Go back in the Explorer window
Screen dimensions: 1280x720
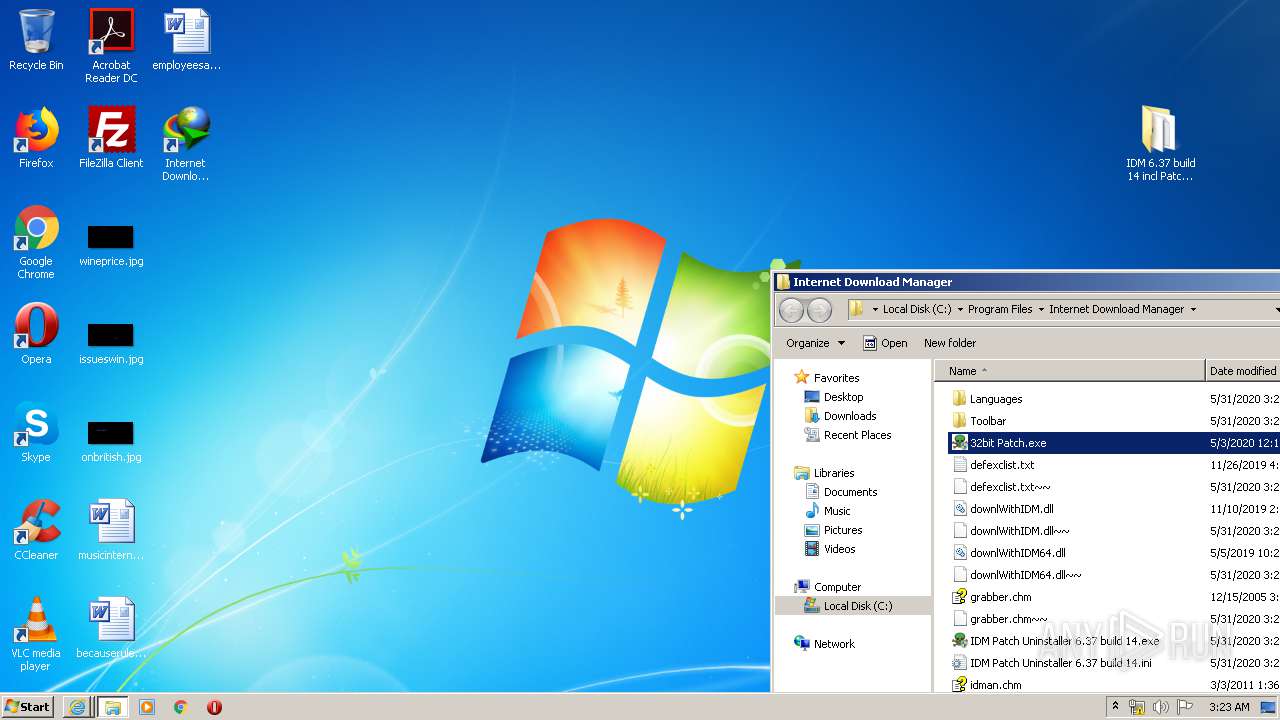[x=792, y=310]
